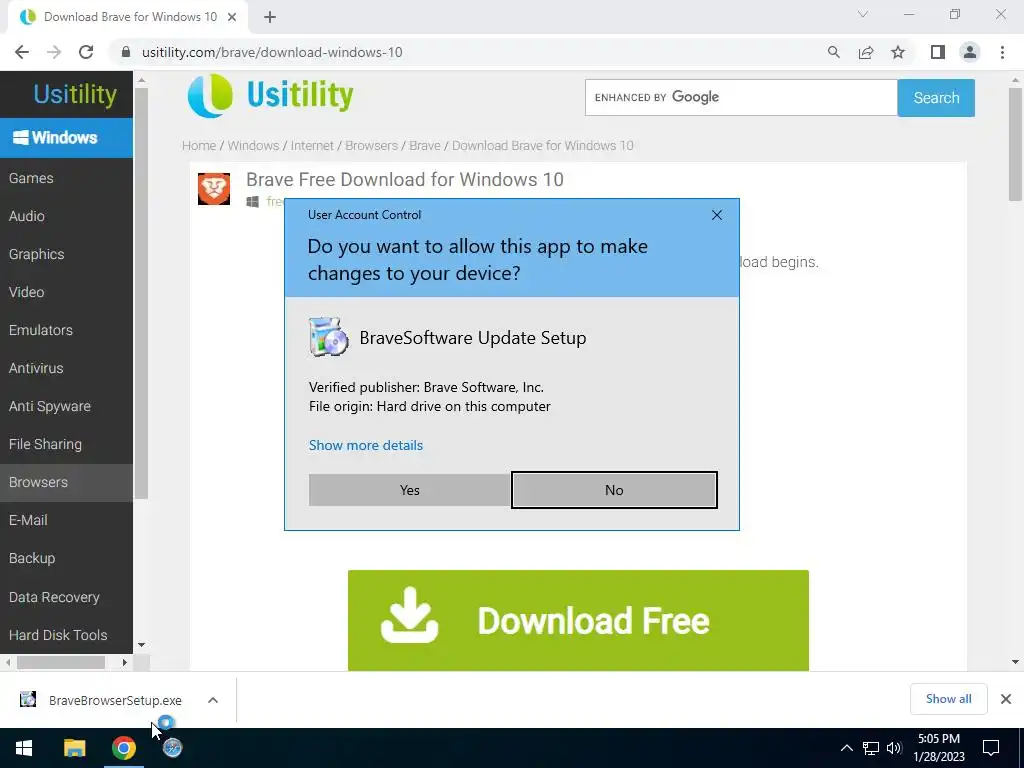1024x768 pixels.
Task: Open Anti Spyware category in sidebar
Action: [x=66, y=406]
